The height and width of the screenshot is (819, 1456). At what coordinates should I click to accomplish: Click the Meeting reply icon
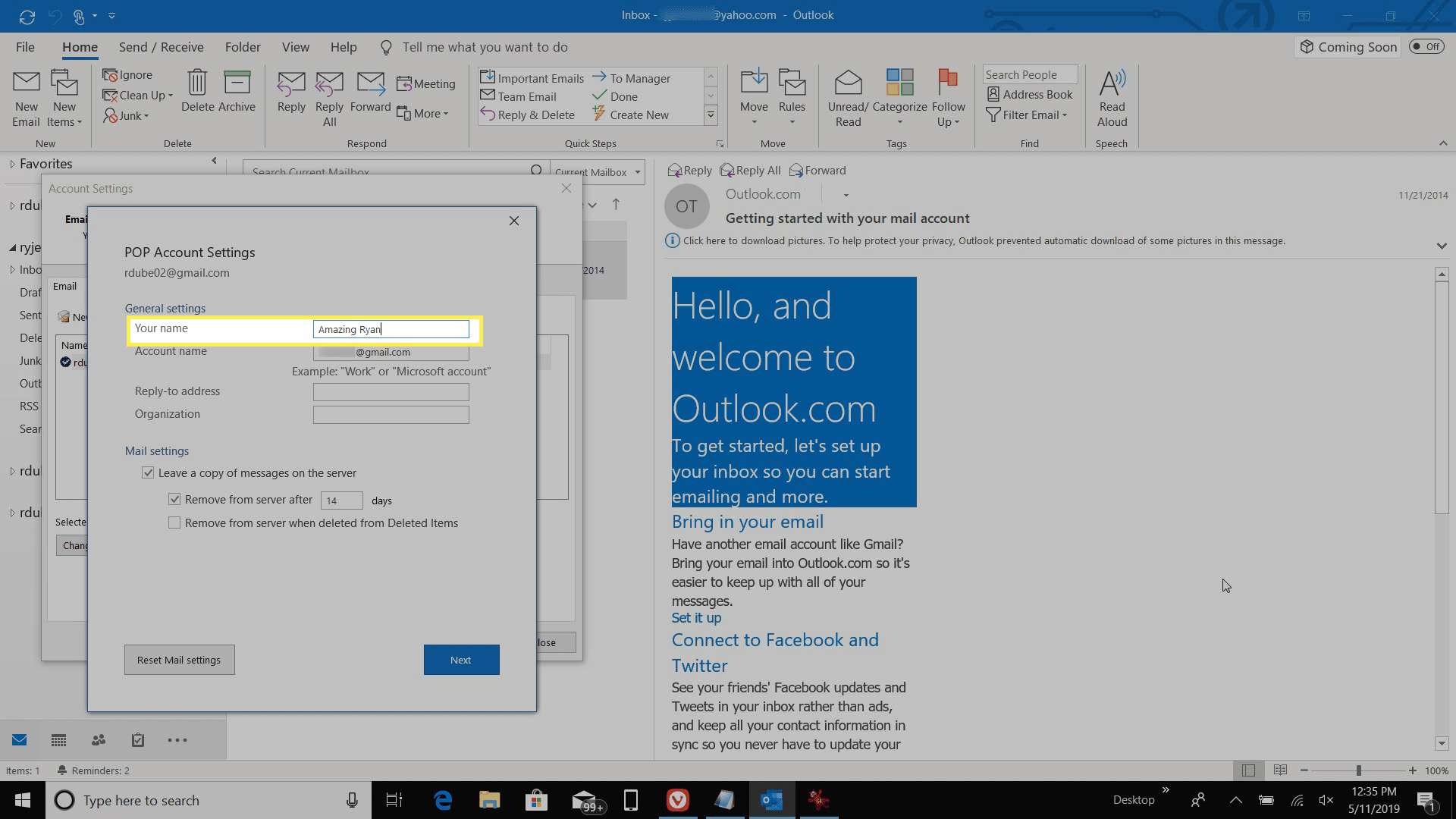404,83
